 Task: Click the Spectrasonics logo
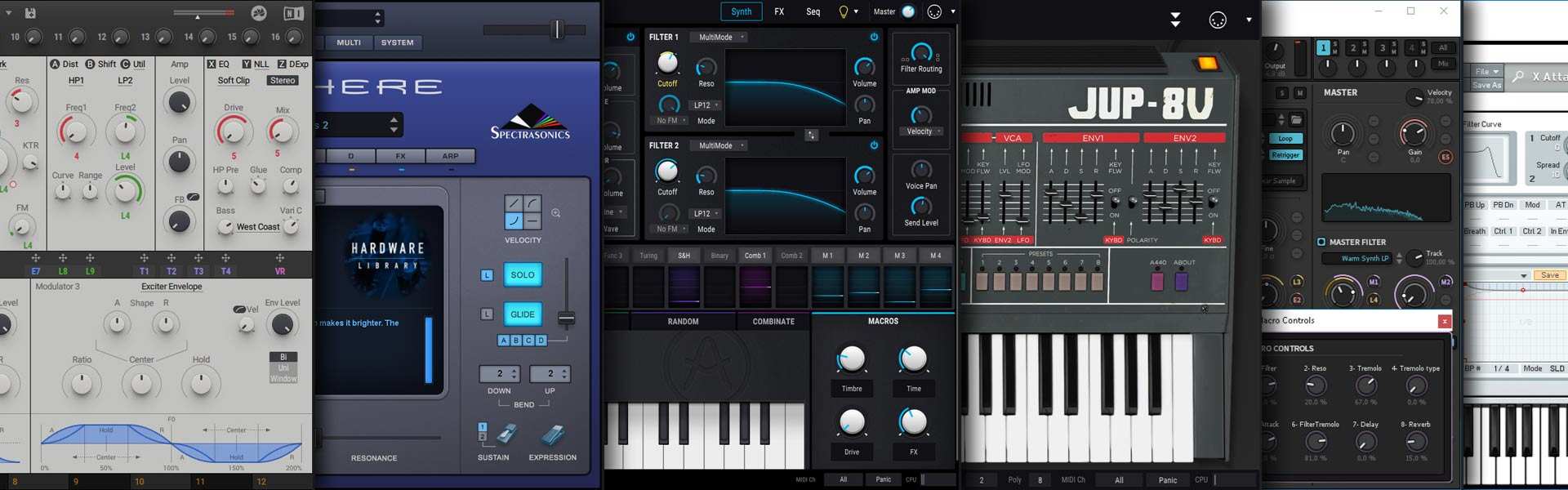pos(530,122)
